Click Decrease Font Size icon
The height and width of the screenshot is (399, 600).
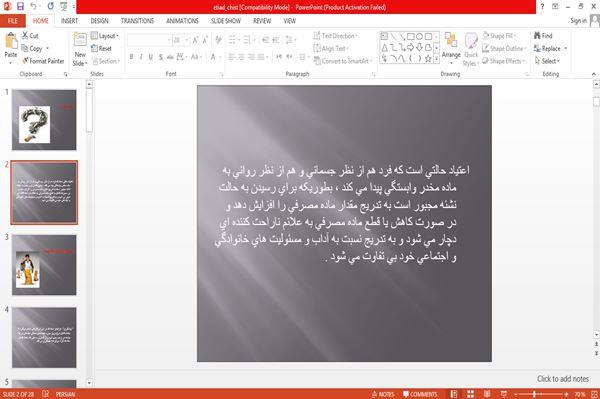point(205,40)
